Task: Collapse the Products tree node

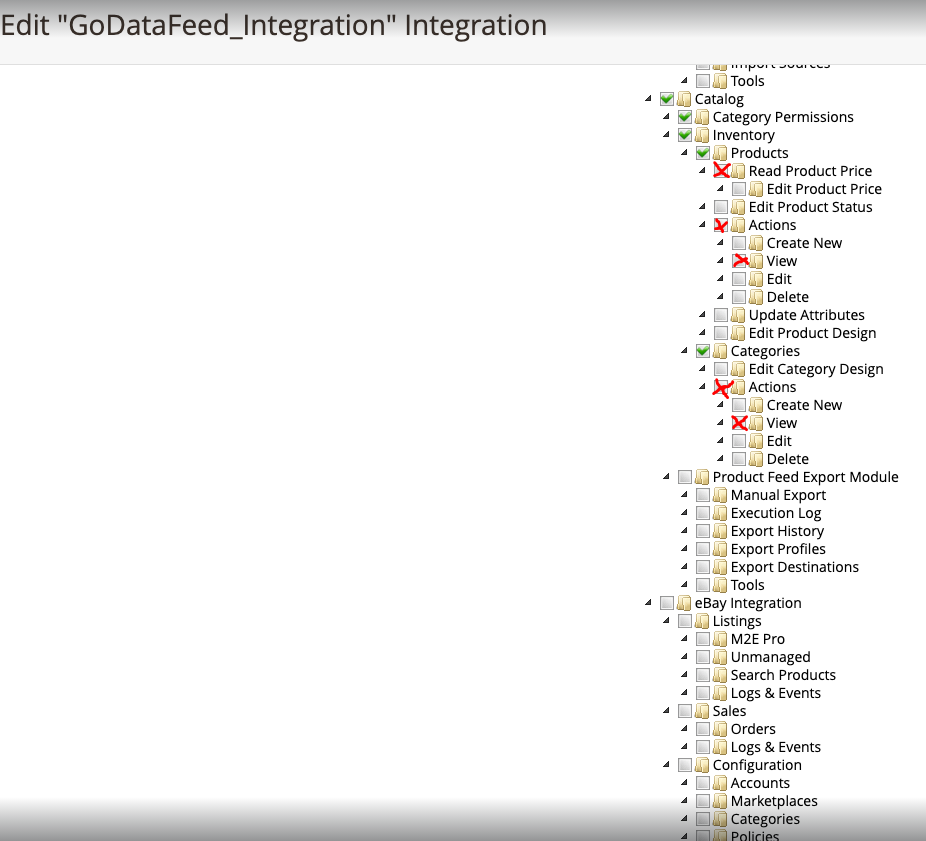Action: tap(684, 152)
